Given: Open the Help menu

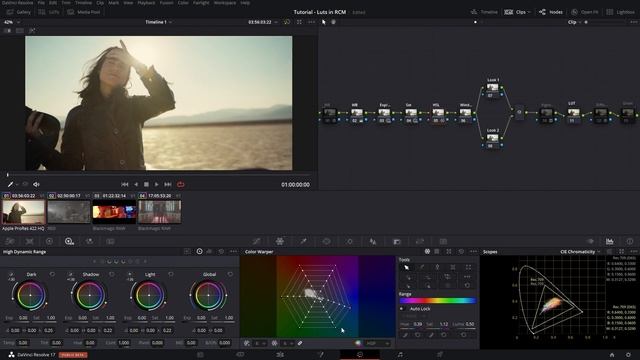Looking at the screenshot, I should (245, 2).
